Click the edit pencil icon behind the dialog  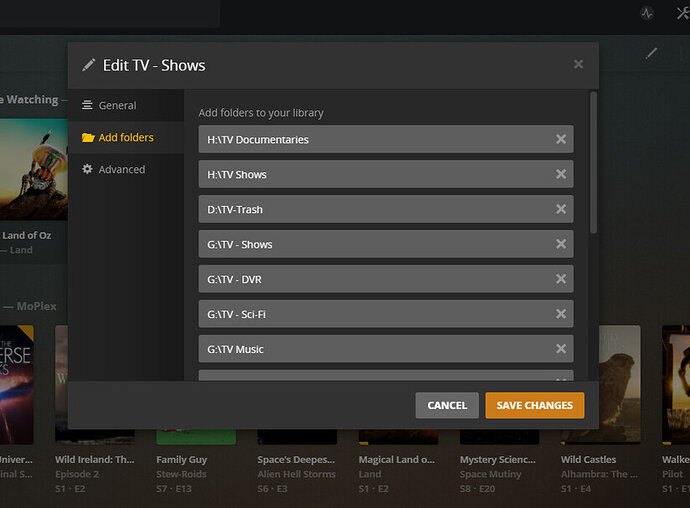[x=651, y=54]
